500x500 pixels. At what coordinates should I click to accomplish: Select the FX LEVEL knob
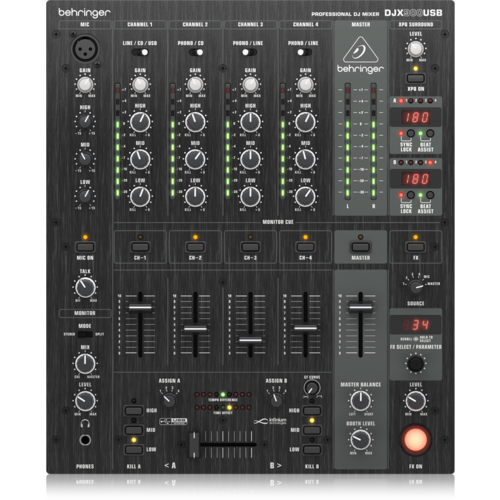coord(416,401)
